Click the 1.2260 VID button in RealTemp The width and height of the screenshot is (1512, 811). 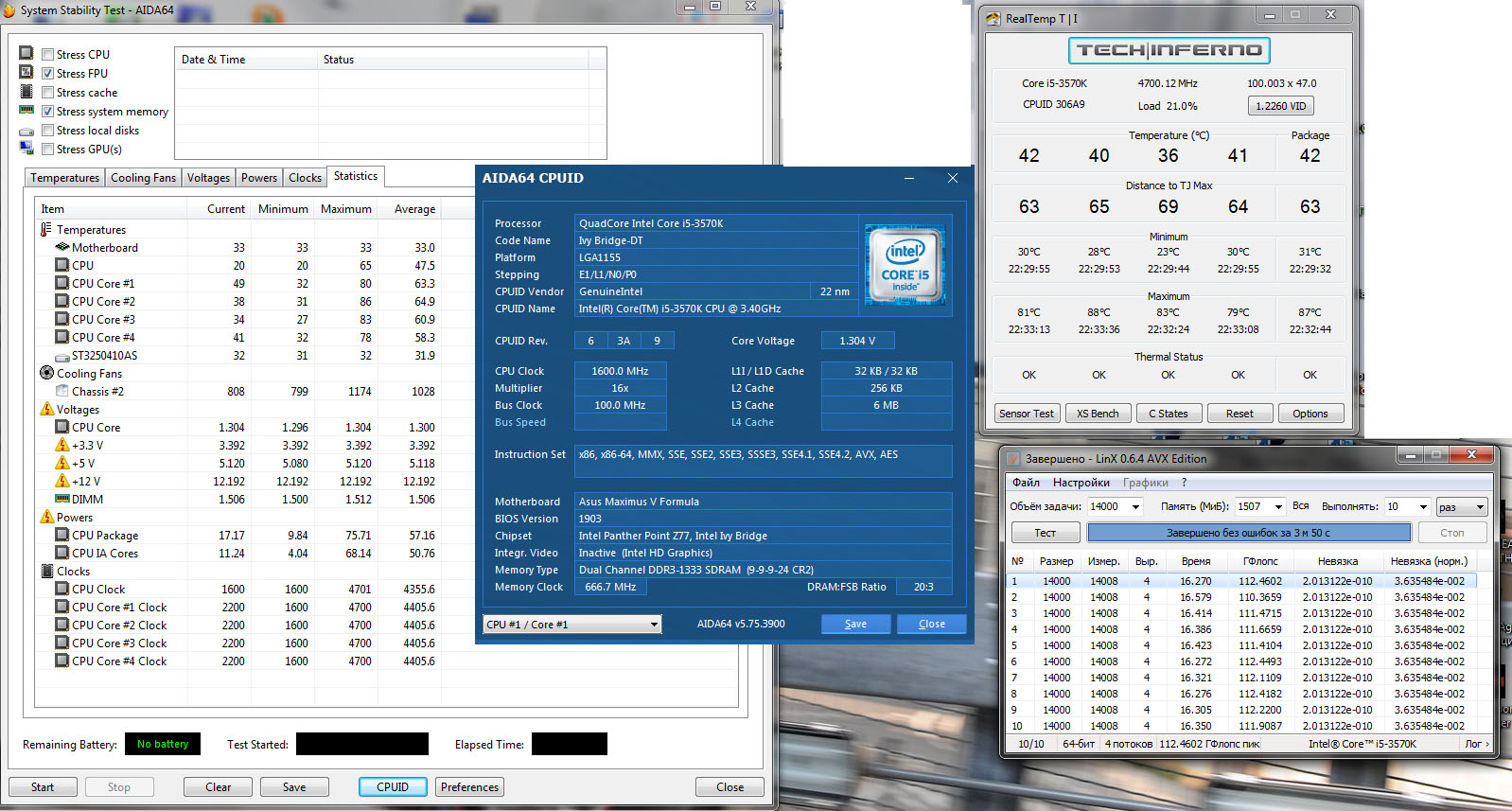[x=1281, y=106]
